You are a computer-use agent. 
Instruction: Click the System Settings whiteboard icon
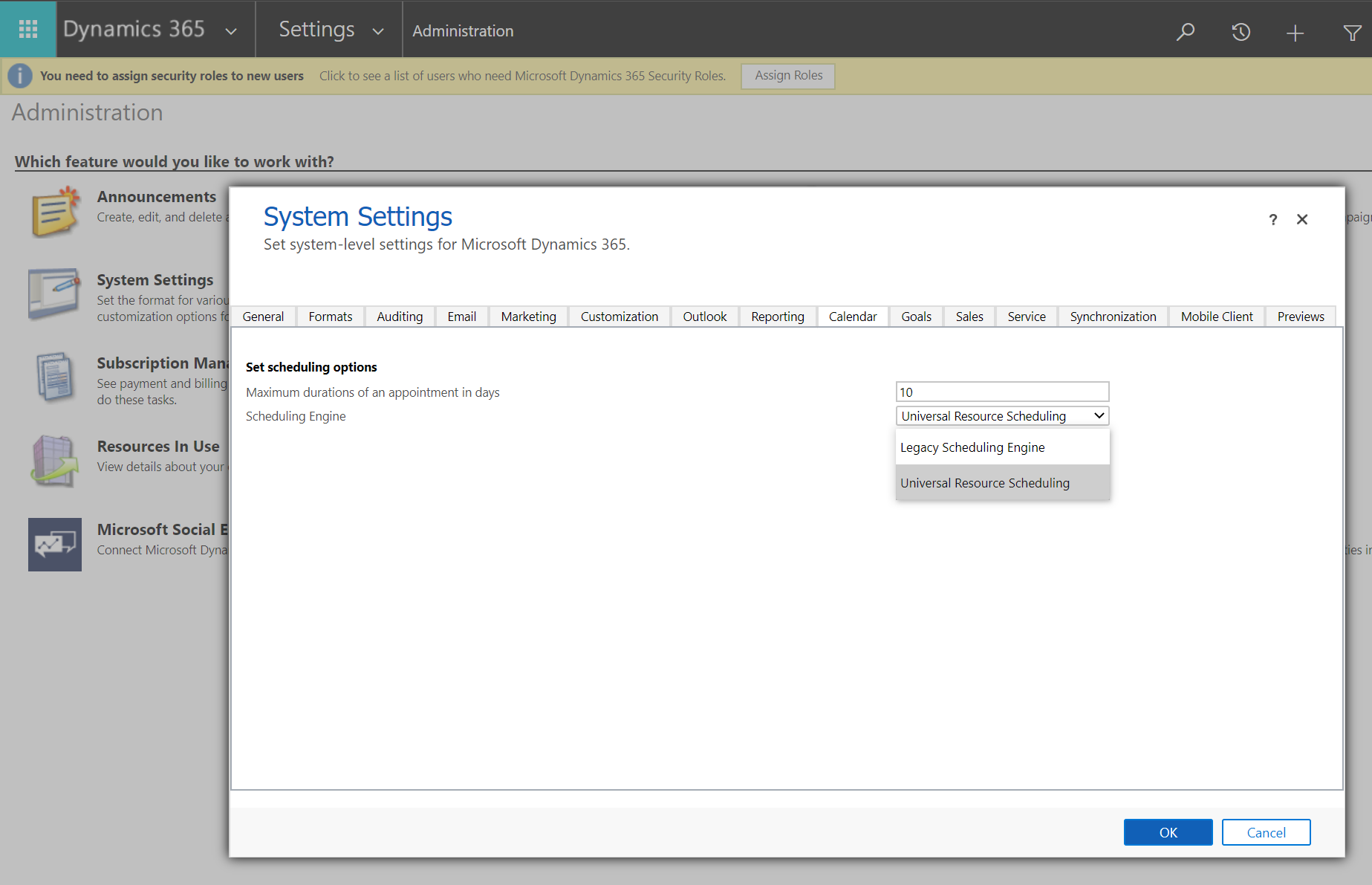[x=54, y=294]
